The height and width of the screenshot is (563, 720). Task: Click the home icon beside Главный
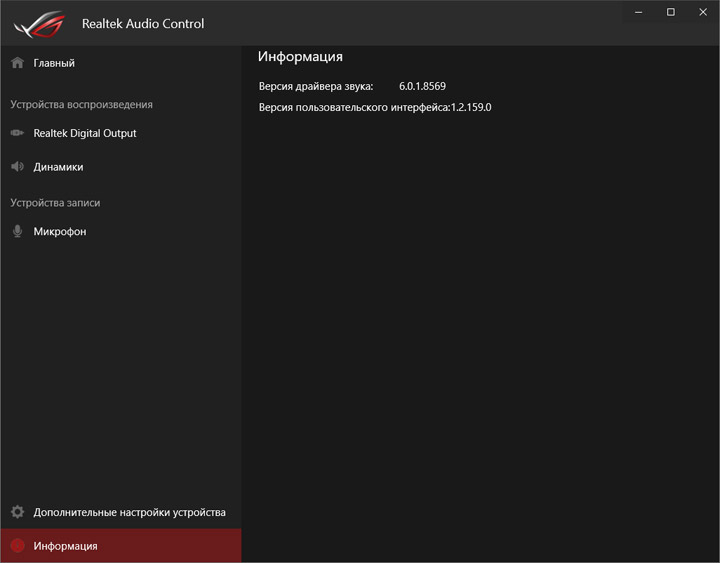coord(17,63)
